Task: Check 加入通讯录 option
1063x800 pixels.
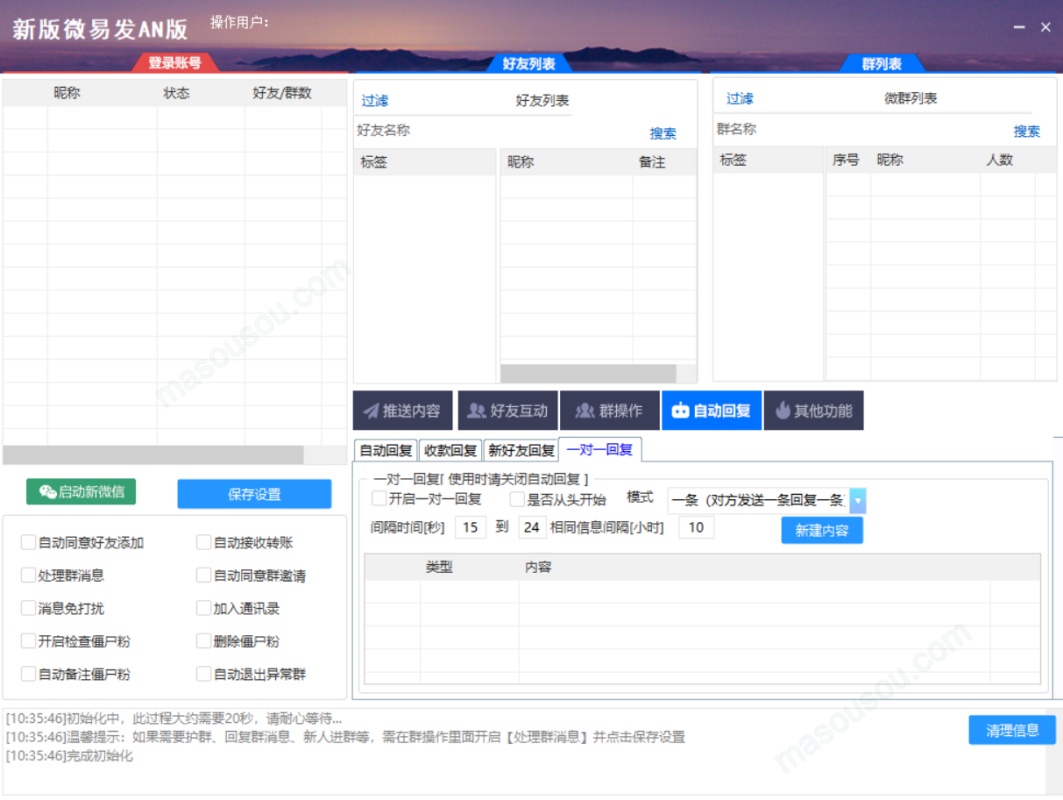Action: [203, 608]
